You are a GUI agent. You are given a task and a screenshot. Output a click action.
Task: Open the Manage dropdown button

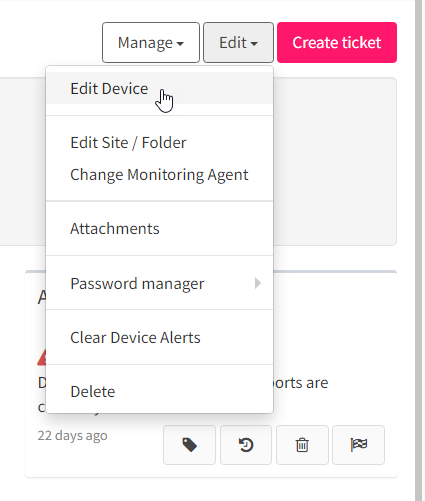click(151, 43)
